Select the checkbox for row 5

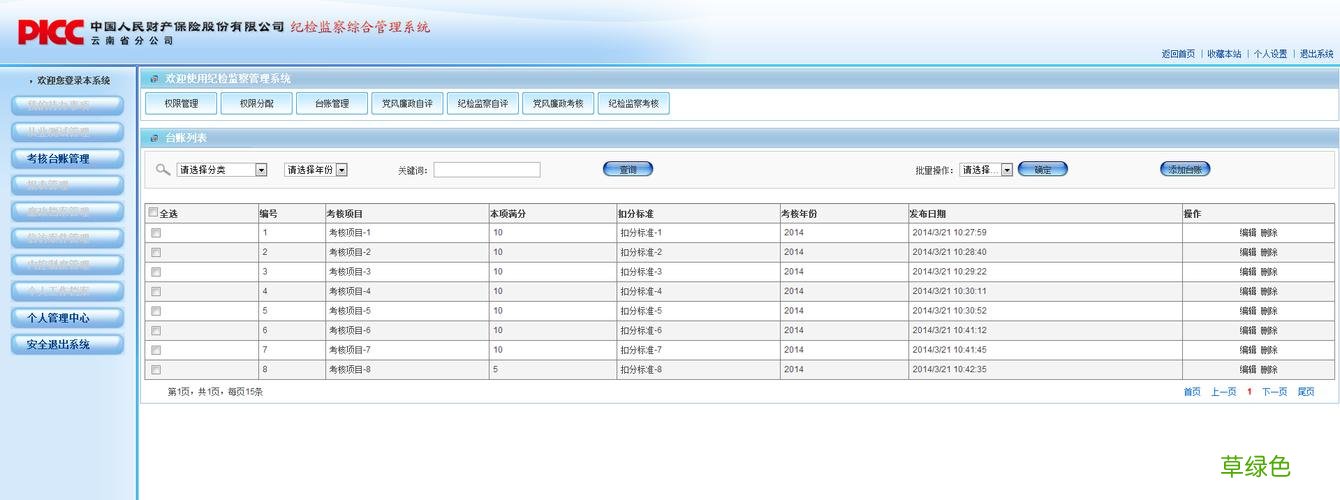[x=156, y=311]
